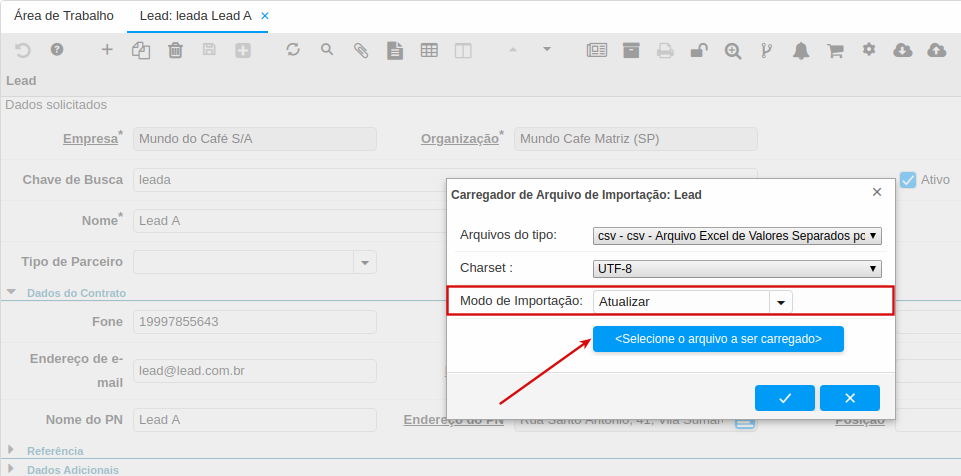Expand the Modo de Importação dropdown arrow
This screenshot has height=476, width=961.
[x=780, y=302]
